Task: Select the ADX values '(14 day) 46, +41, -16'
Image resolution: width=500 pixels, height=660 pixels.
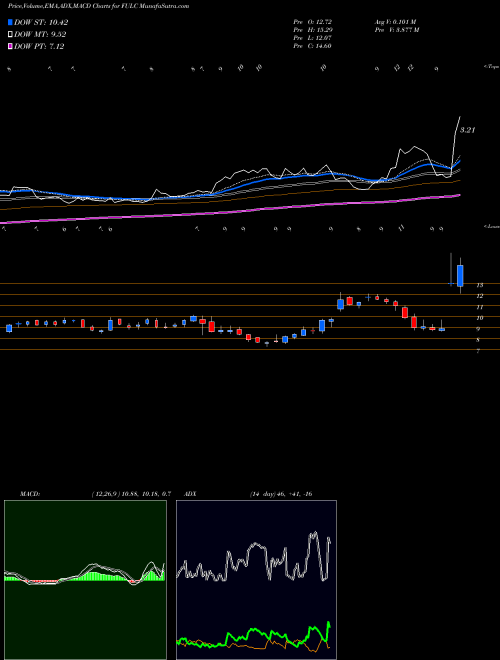Action: (281, 494)
